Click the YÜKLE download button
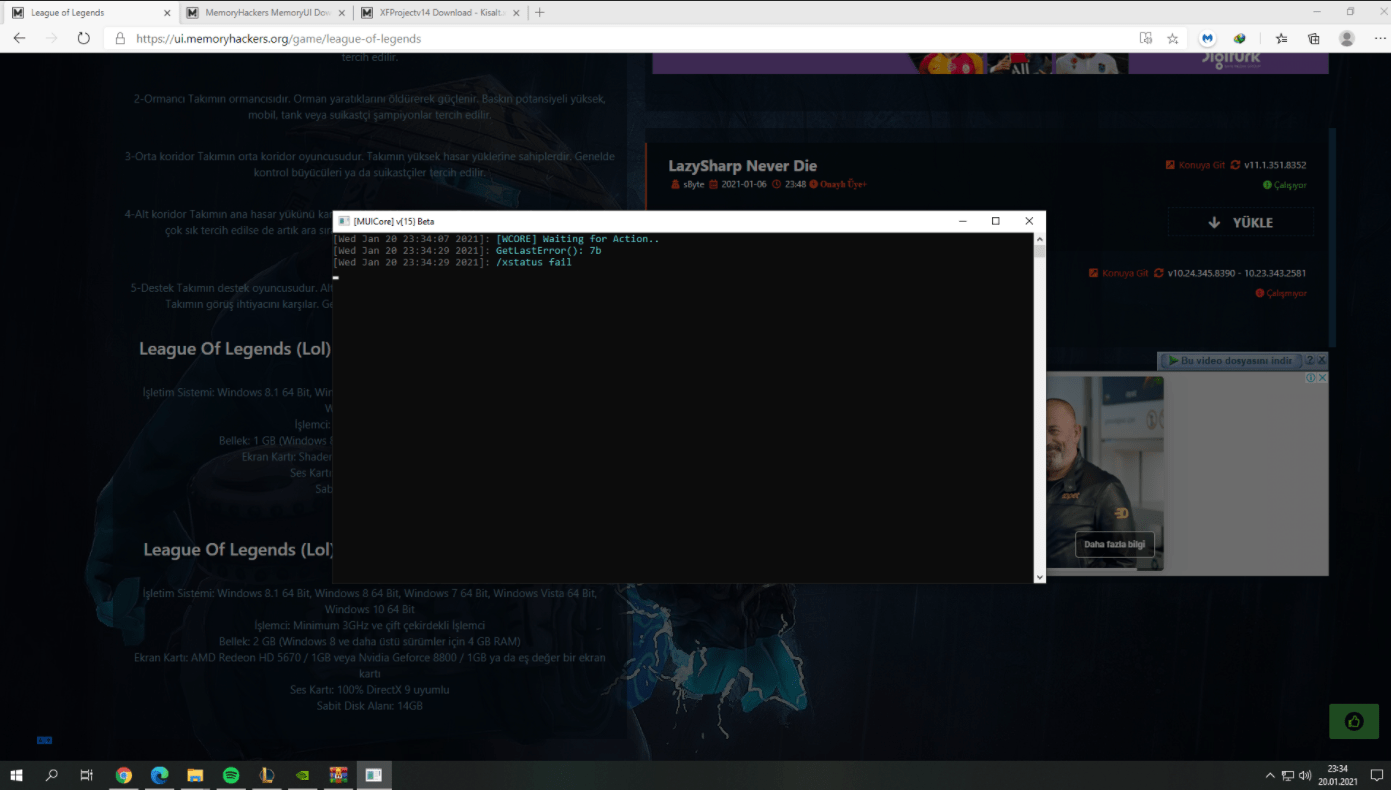Image resolution: width=1391 pixels, height=790 pixels. coord(1241,222)
